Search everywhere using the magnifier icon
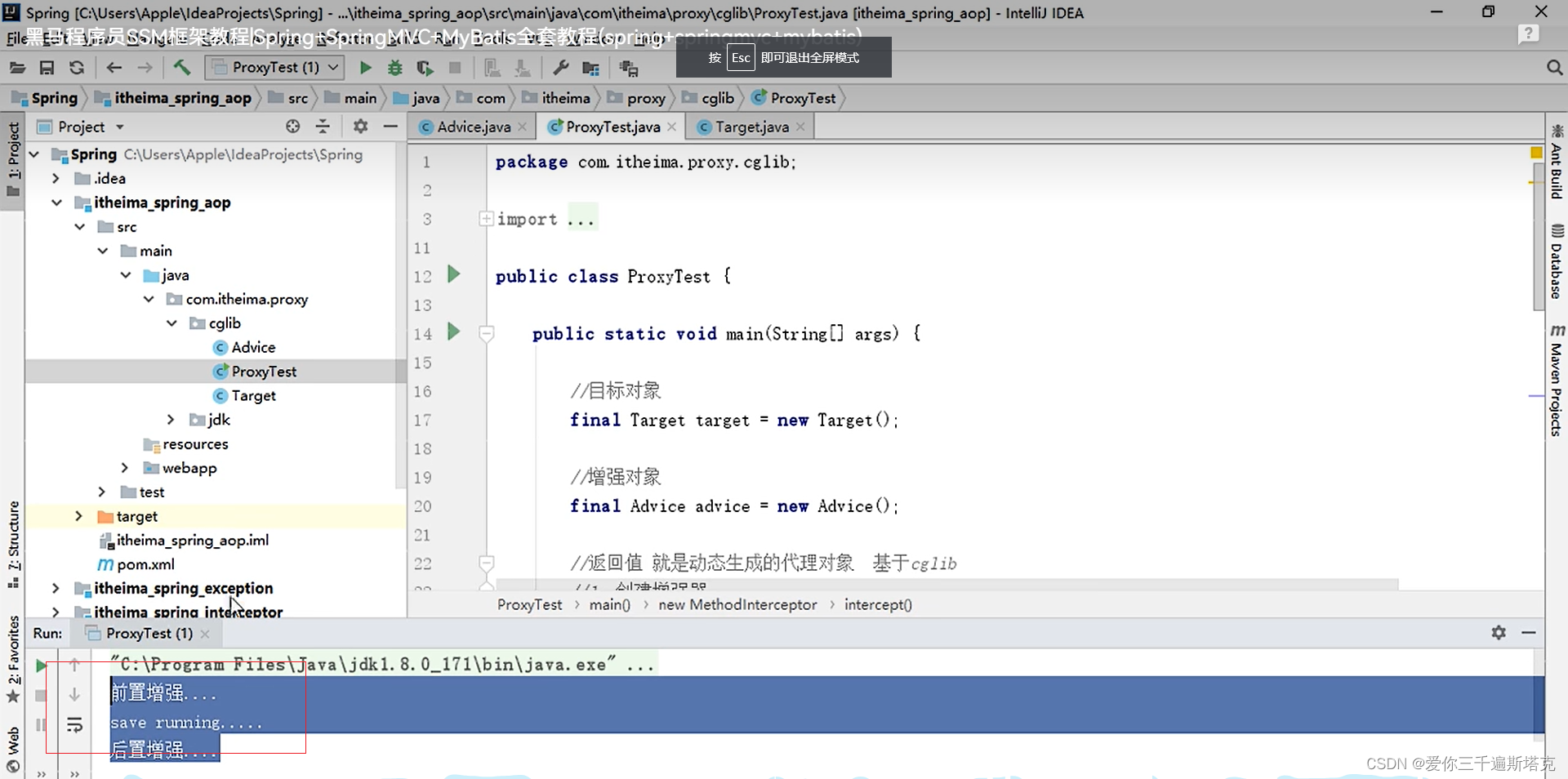This screenshot has width=1568, height=779. [x=1554, y=68]
